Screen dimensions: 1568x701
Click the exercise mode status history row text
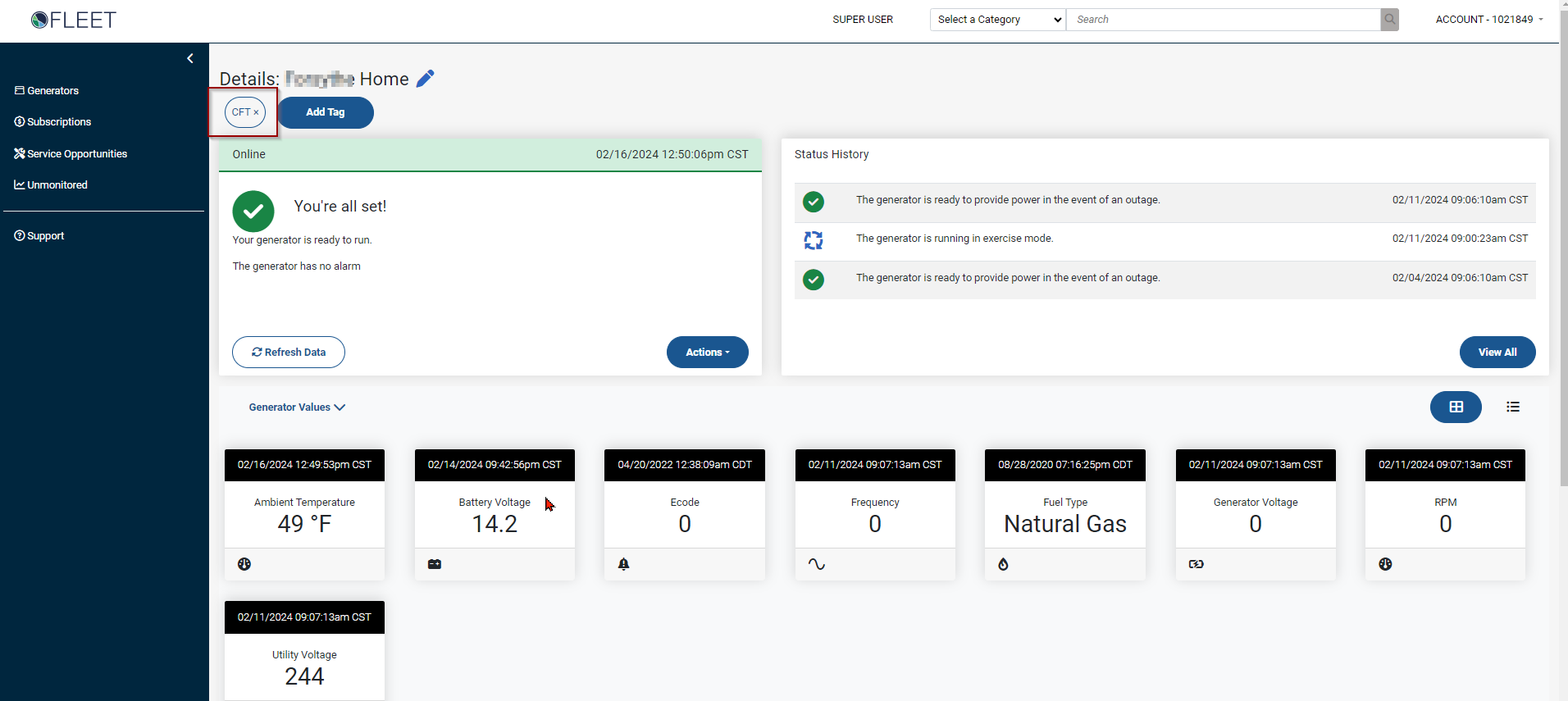[x=955, y=239]
